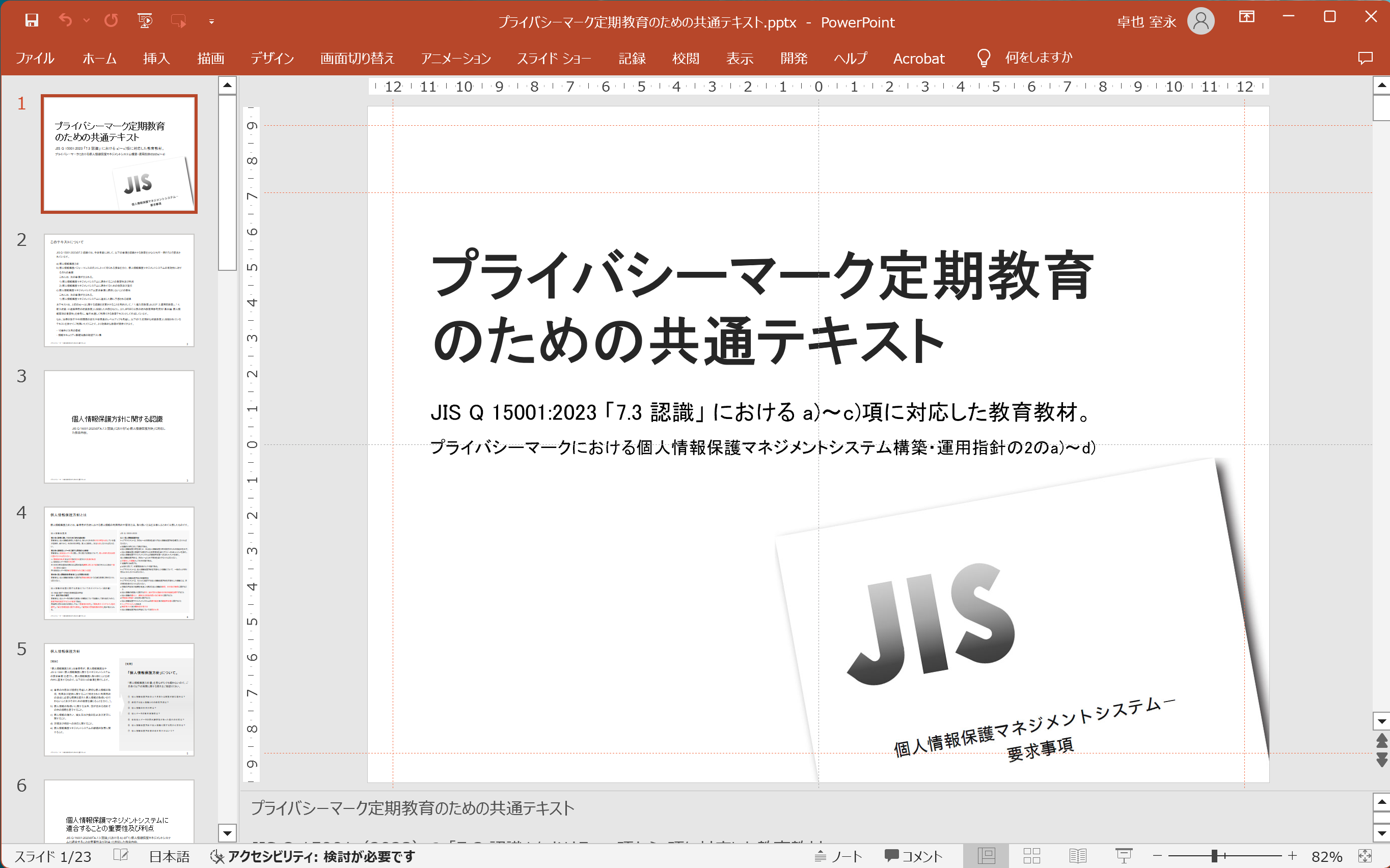
Task: Click zoom out minus button
Action: [1157, 856]
